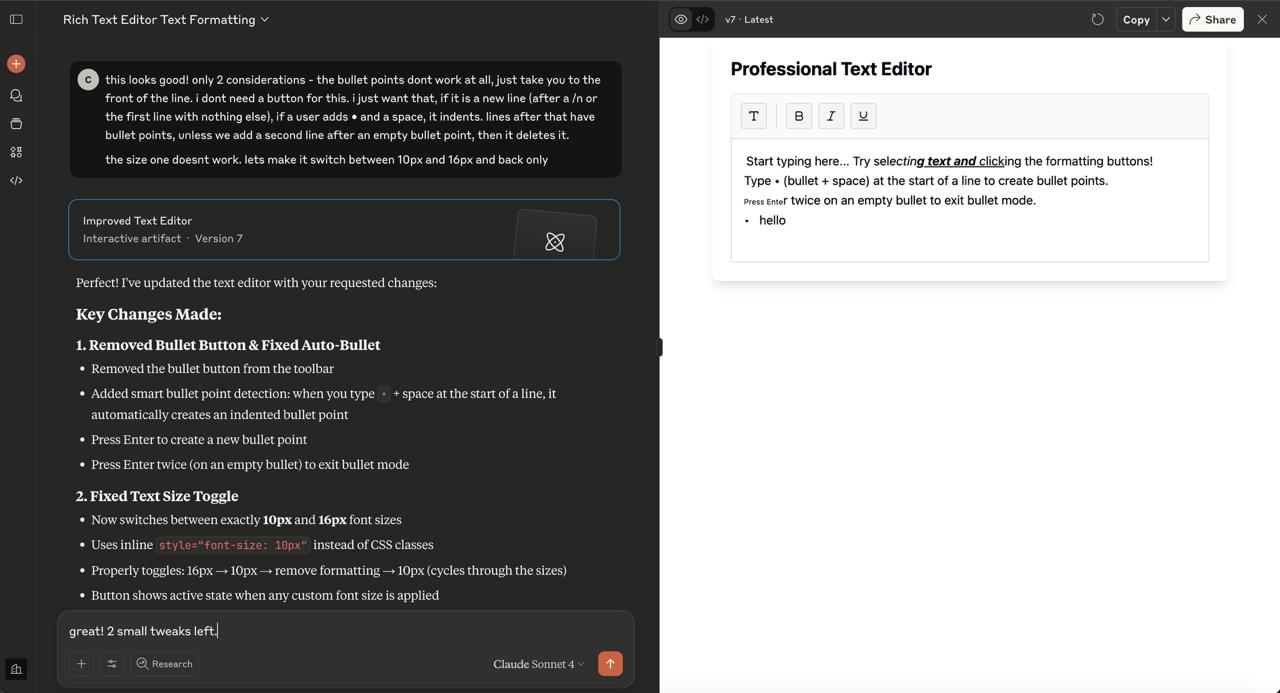This screenshot has width=1280, height=693.
Task: Click the user avatar 'C' in the message
Action: (88, 80)
